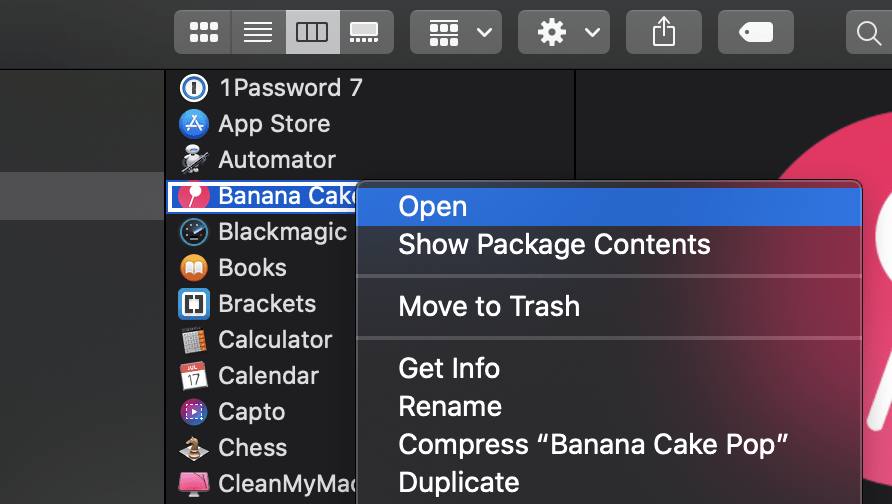Switch Finder to gallery view
This screenshot has width=892, height=504.
coord(366,32)
